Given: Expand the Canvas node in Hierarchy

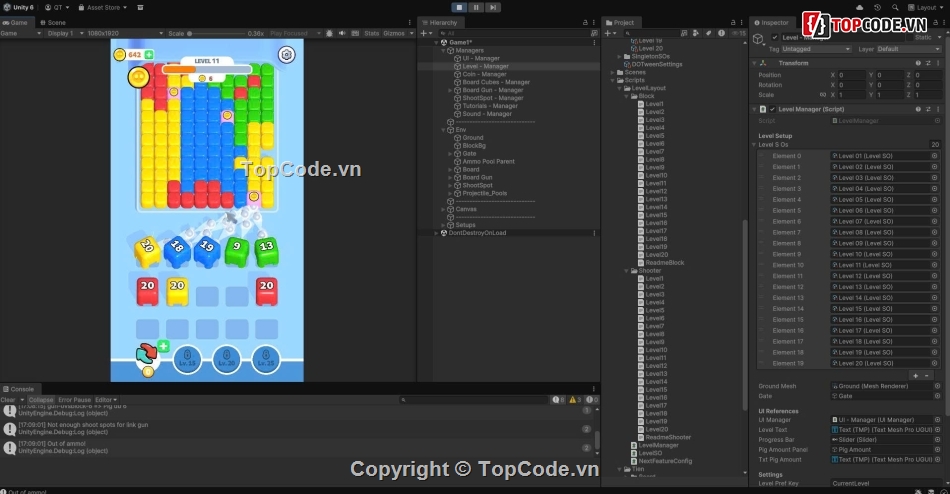Looking at the screenshot, I should click(x=443, y=209).
